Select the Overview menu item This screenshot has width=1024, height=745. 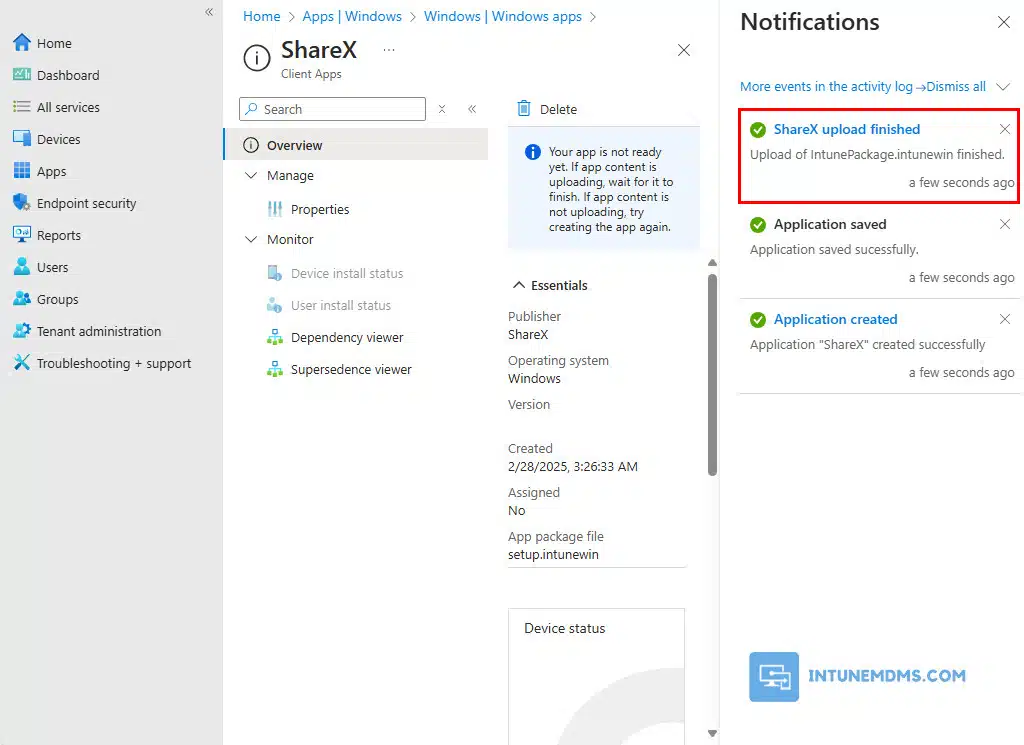point(294,145)
